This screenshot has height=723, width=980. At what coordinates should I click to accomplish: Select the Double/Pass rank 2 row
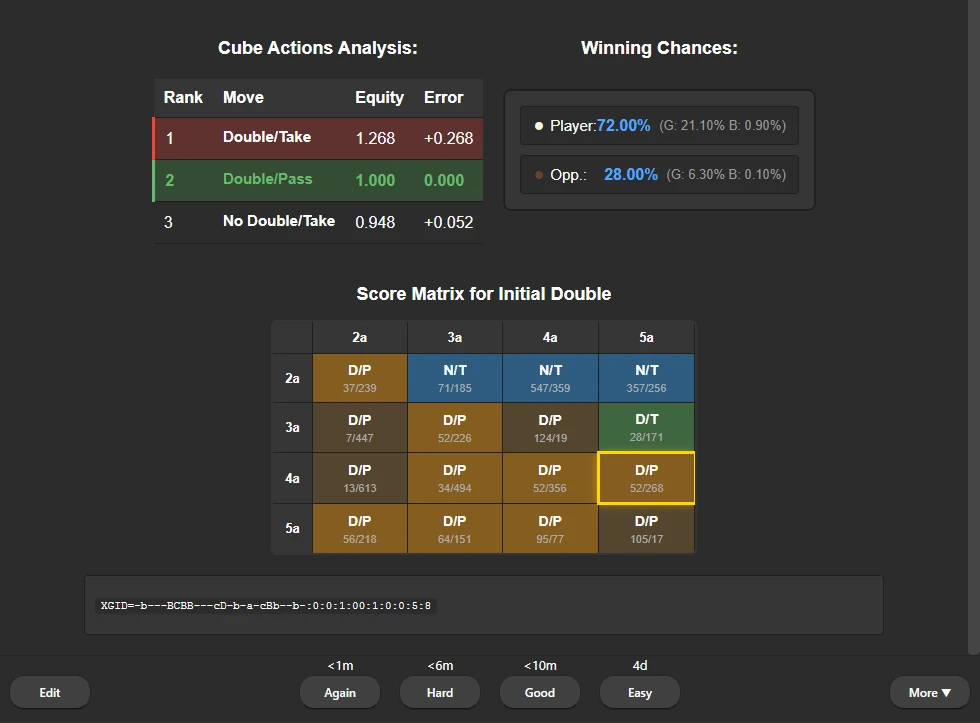318,180
